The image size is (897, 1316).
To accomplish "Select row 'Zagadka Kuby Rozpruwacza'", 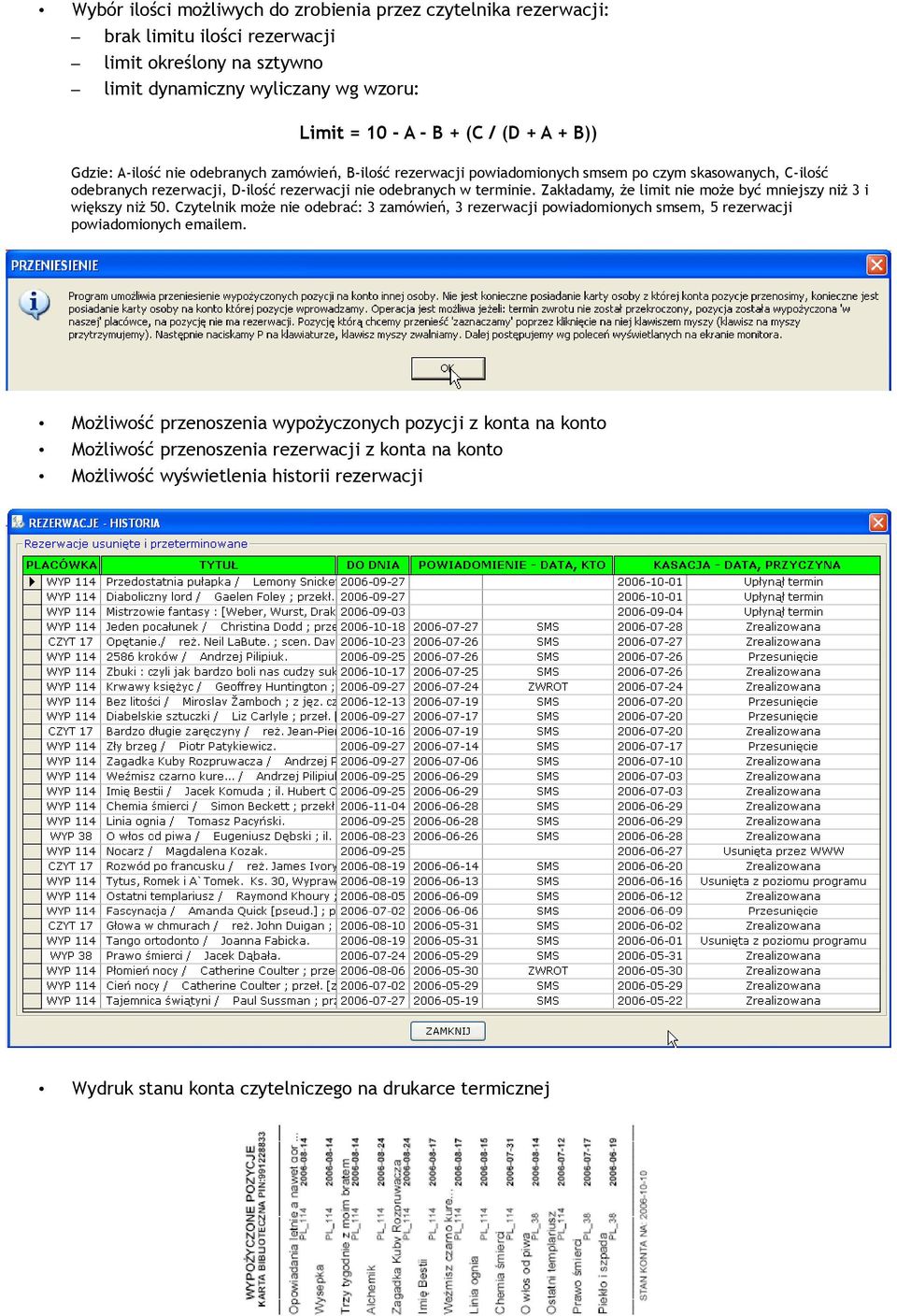I will (450, 761).
